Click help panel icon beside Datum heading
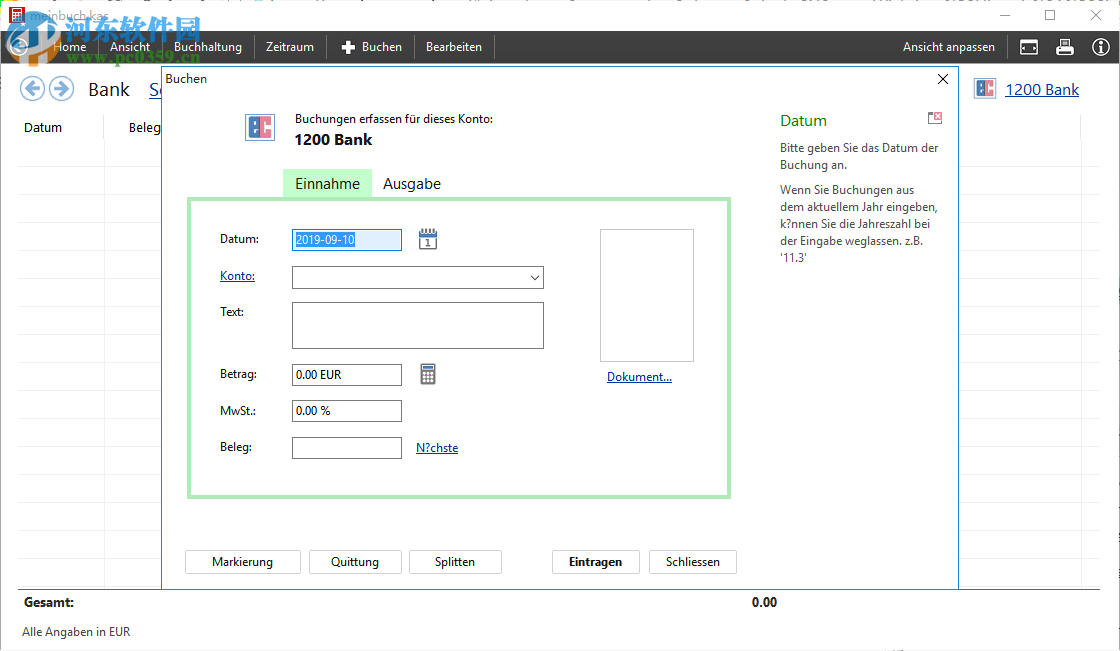Image resolution: width=1120 pixels, height=651 pixels. 935,118
